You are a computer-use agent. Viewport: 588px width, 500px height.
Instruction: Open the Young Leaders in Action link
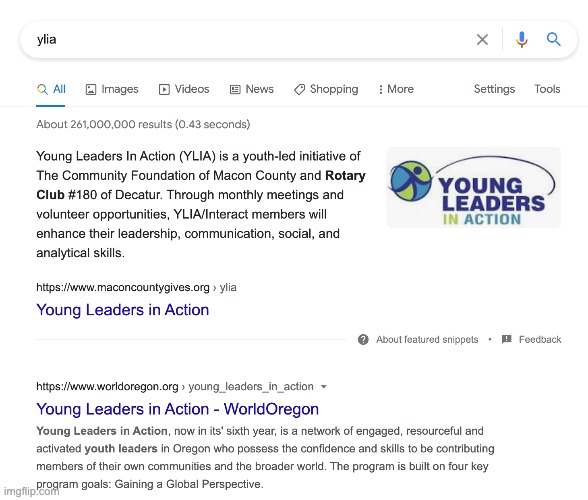pos(123,310)
